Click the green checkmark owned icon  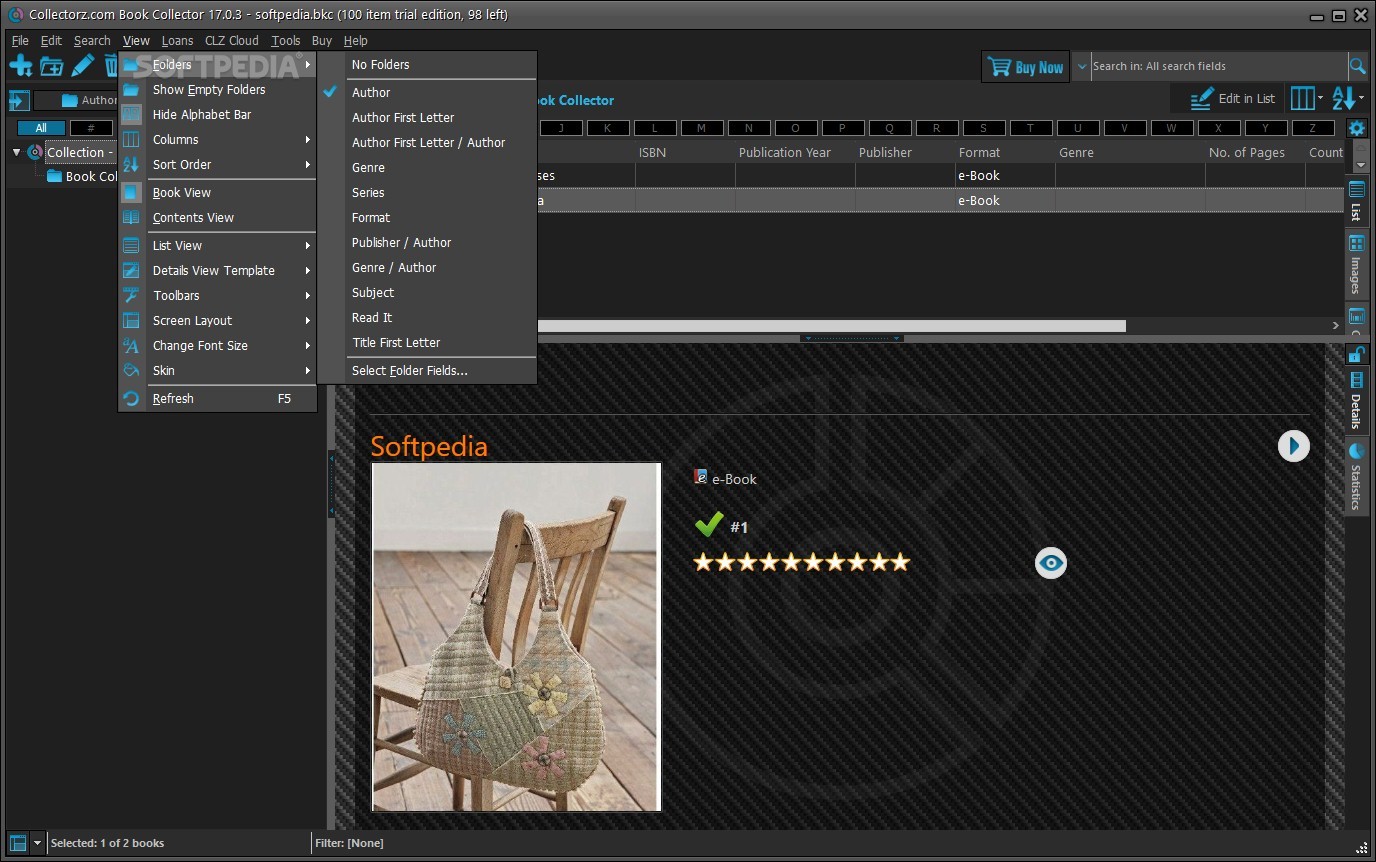click(x=709, y=525)
